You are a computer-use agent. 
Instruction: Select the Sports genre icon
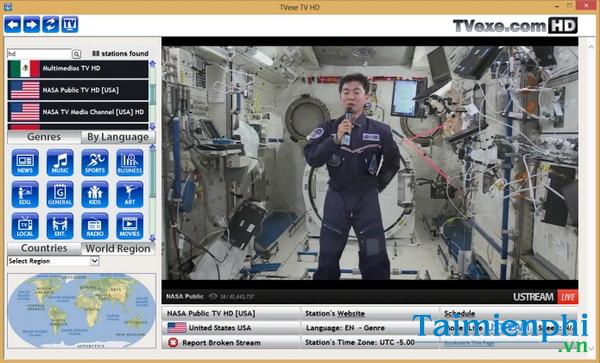tap(95, 163)
